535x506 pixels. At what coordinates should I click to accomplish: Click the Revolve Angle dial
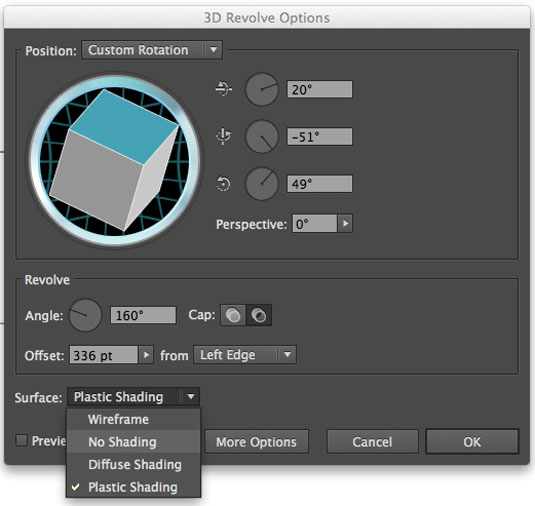pyautogui.click(x=85, y=315)
